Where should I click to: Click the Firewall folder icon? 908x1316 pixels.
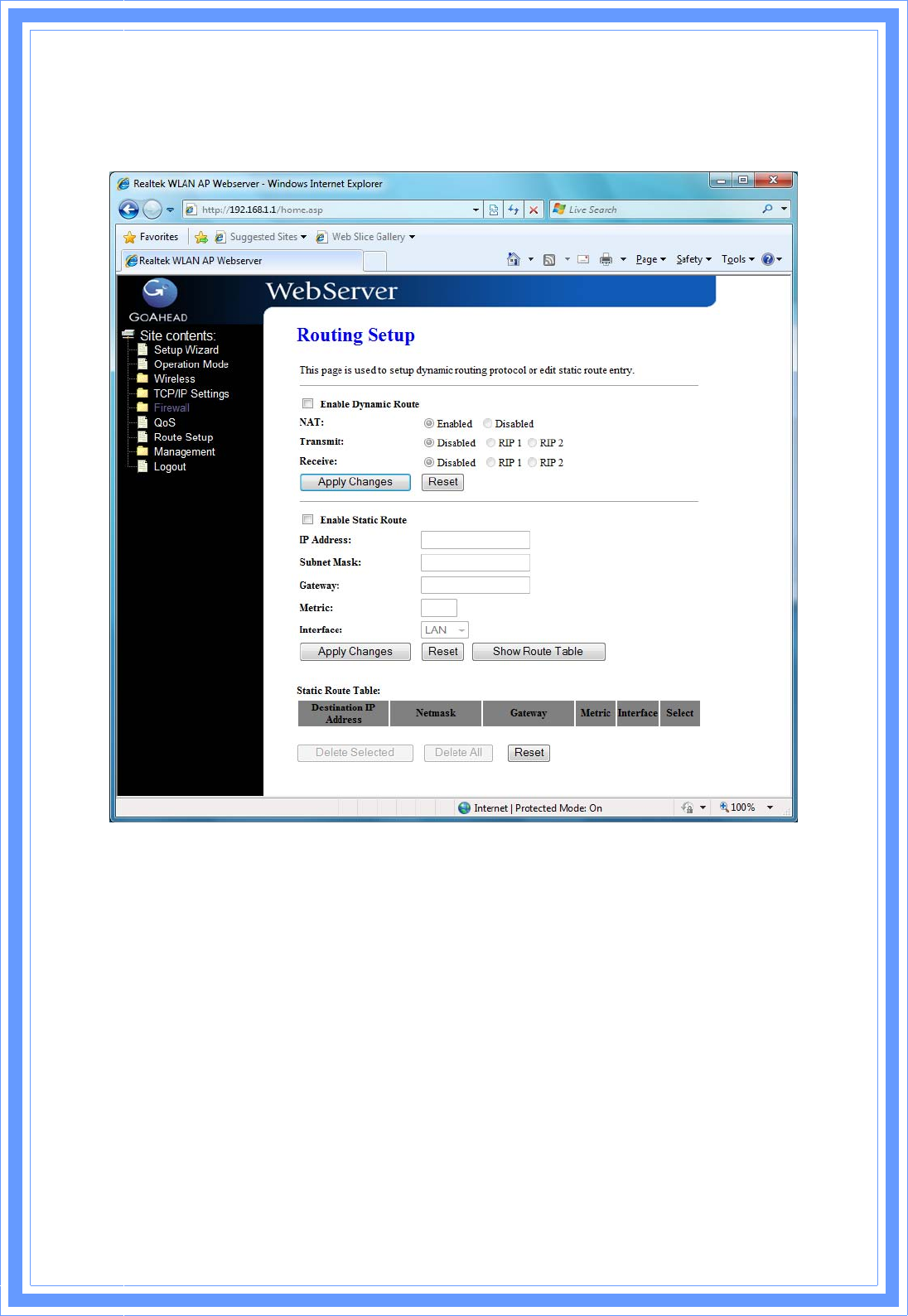point(142,407)
